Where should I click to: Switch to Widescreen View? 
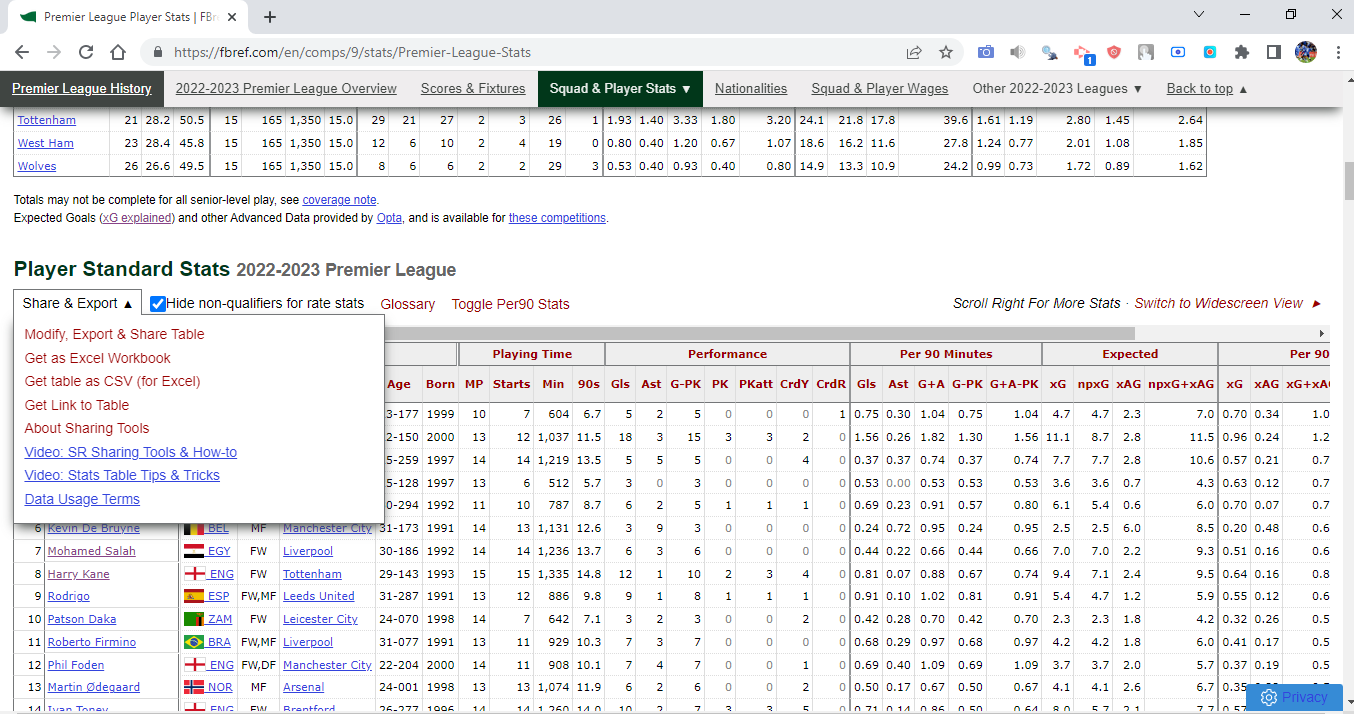(x=1219, y=303)
